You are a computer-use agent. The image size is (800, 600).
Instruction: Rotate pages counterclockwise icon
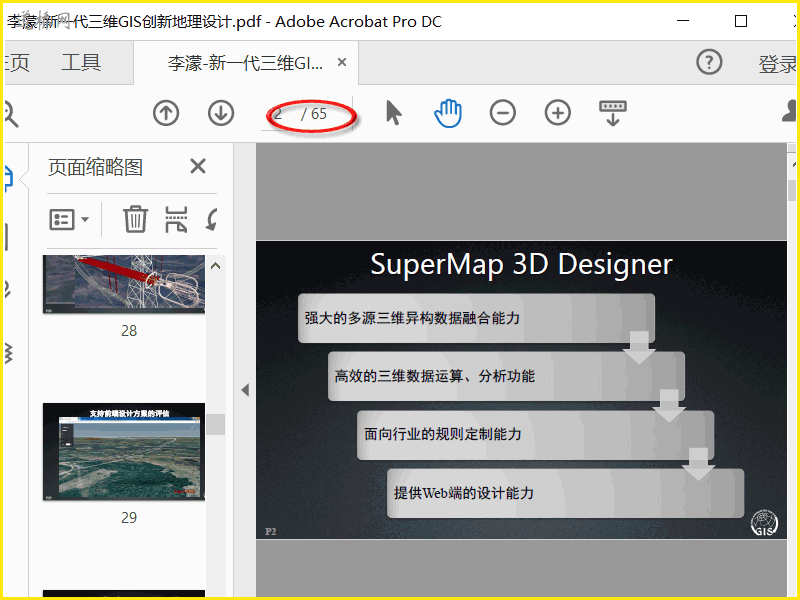[x=212, y=219]
